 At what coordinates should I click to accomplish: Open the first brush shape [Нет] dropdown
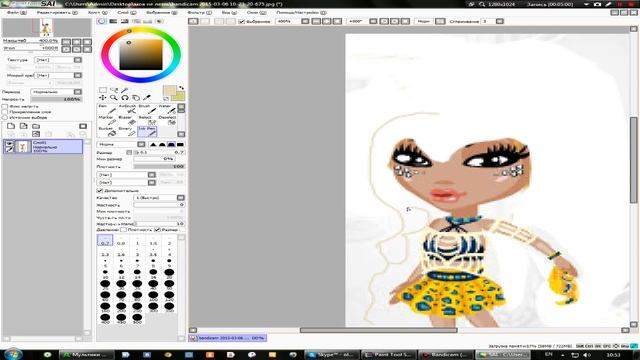click(151, 175)
